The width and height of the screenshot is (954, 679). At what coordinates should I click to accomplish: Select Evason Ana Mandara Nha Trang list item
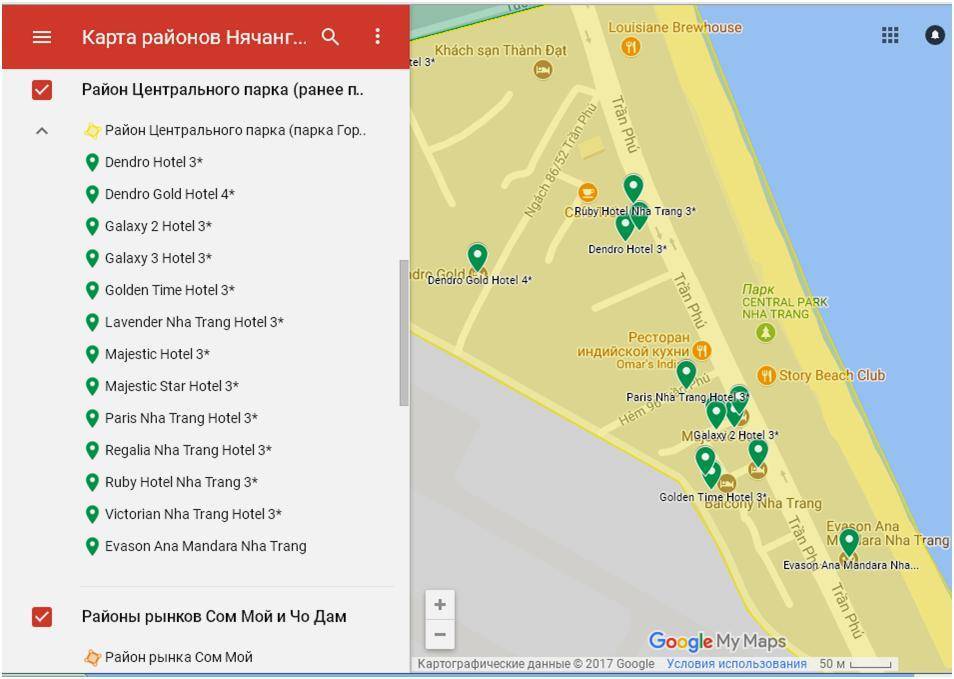(x=206, y=546)
